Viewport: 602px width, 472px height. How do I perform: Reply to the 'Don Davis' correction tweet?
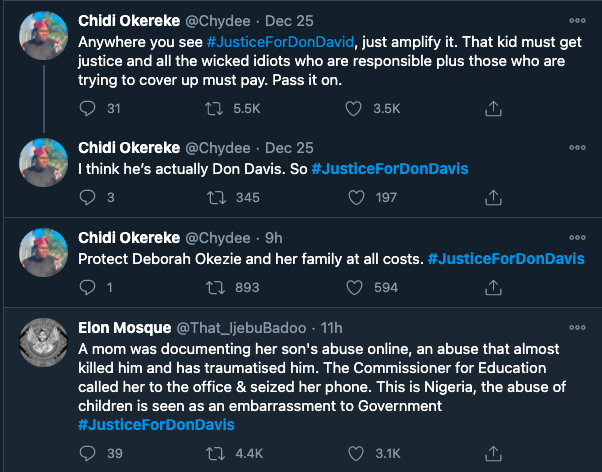click(87, 197)
